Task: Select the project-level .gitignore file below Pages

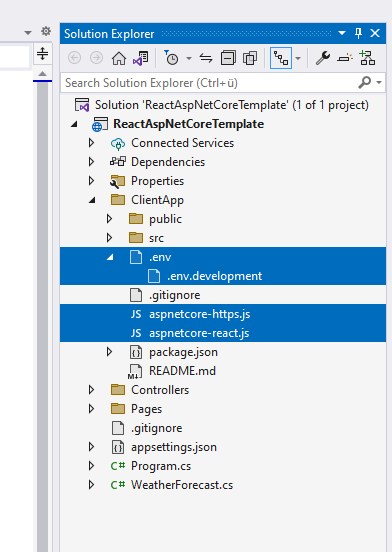Action: tap(157, 428)
